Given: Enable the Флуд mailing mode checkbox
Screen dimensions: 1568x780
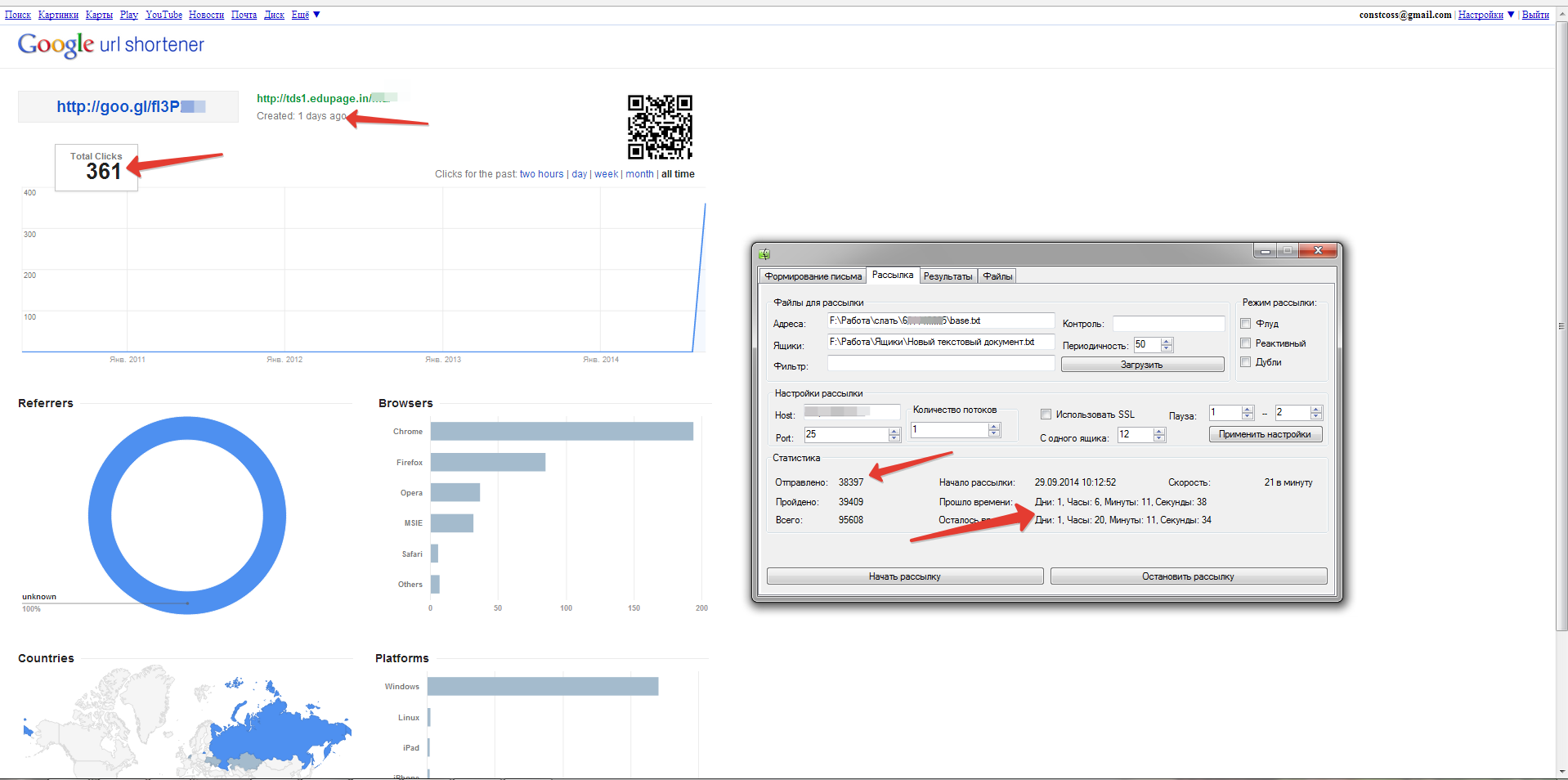Looking at the screenshot, I should click(x=1246, y=324).
